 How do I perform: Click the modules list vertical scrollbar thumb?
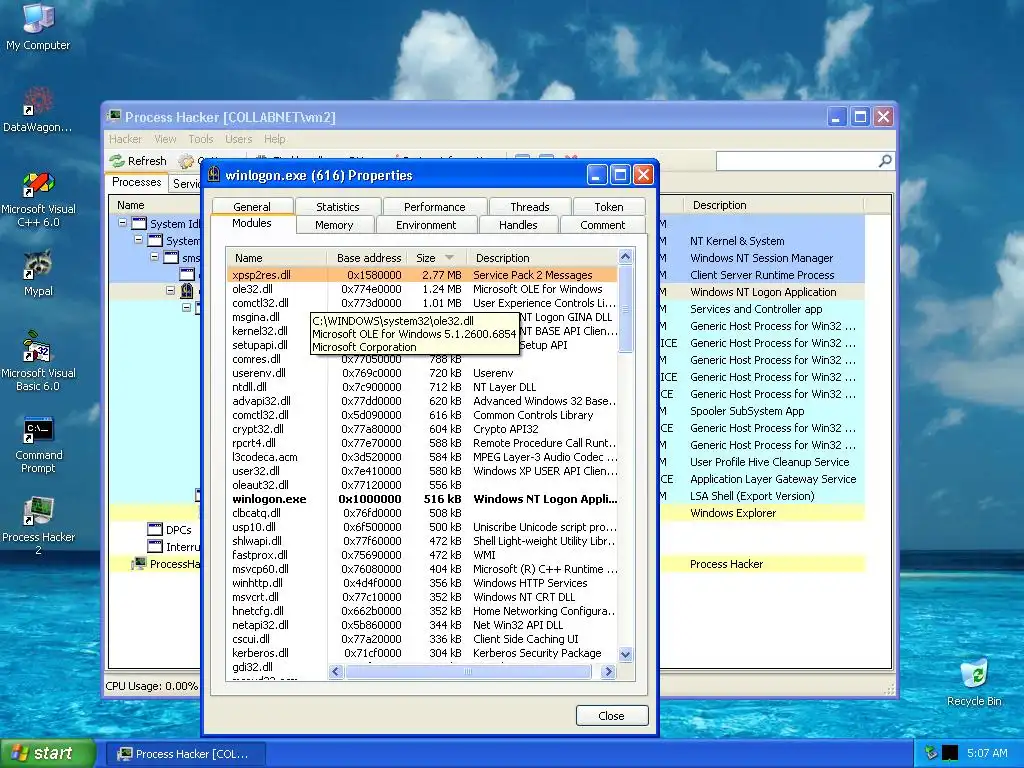625,308
